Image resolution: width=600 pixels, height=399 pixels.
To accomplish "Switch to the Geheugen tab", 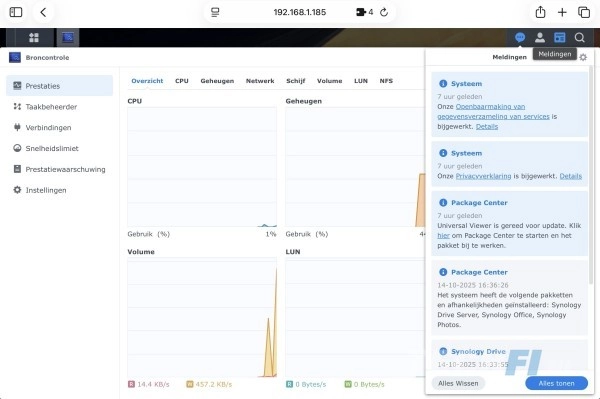I will (217, 81).
